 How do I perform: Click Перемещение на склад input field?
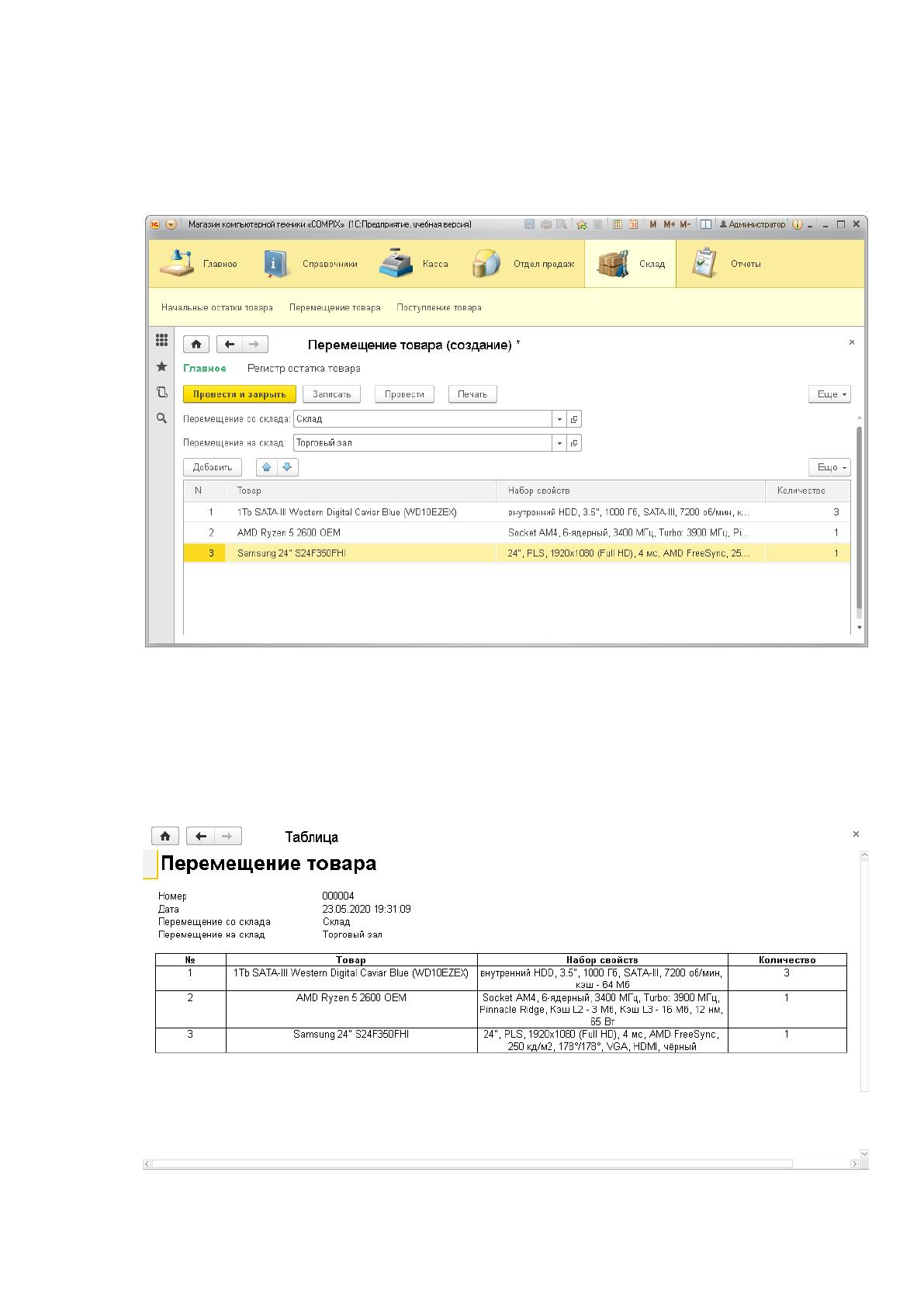tap(423, 443)
